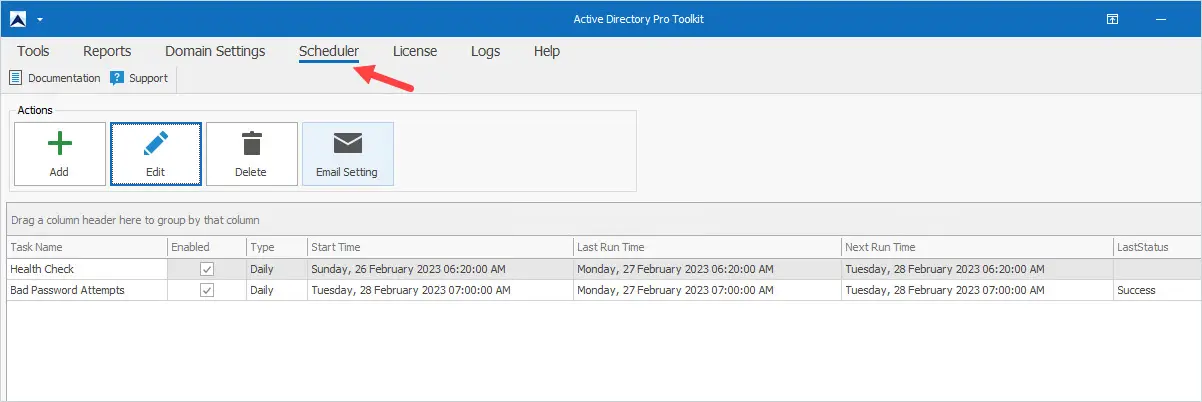Click the ribbon display options icon in title bar

1112,19
